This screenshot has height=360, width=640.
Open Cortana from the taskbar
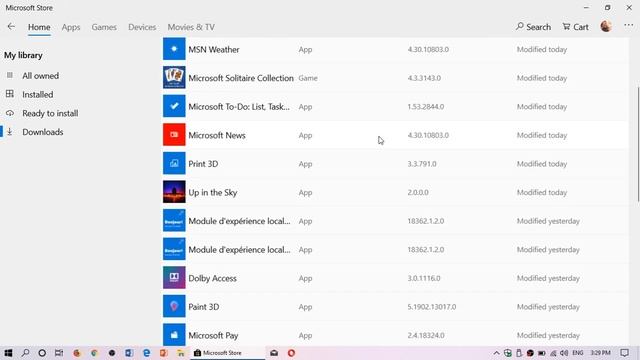pyautogui.click(x=42, y=353)
